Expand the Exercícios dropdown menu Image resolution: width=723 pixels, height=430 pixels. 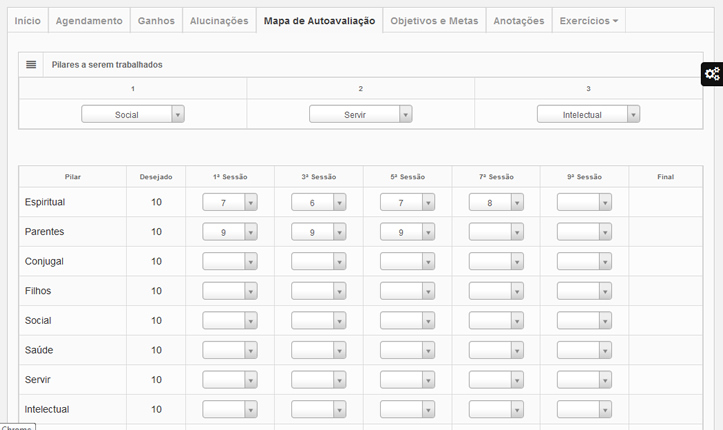588,21
